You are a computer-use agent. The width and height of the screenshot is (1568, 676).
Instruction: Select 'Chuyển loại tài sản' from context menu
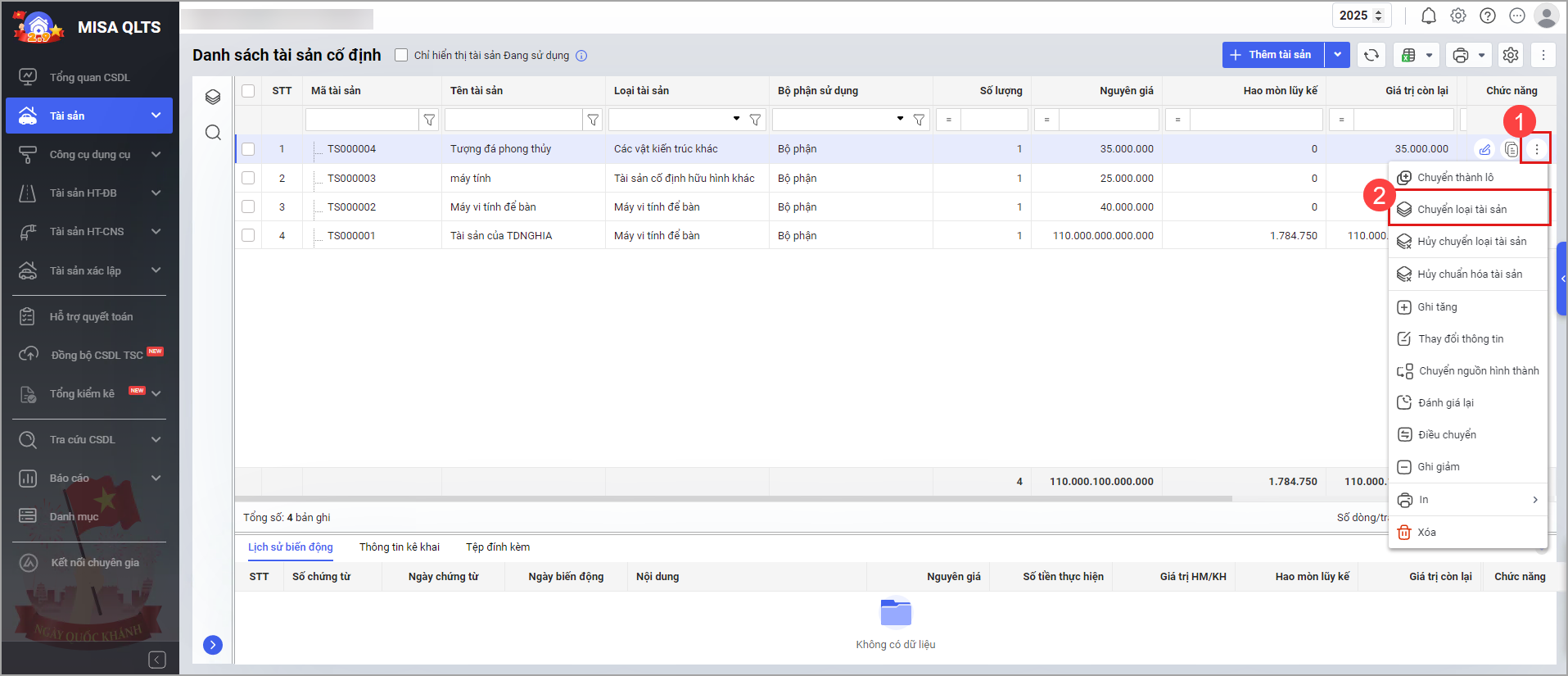[1462, 209]
